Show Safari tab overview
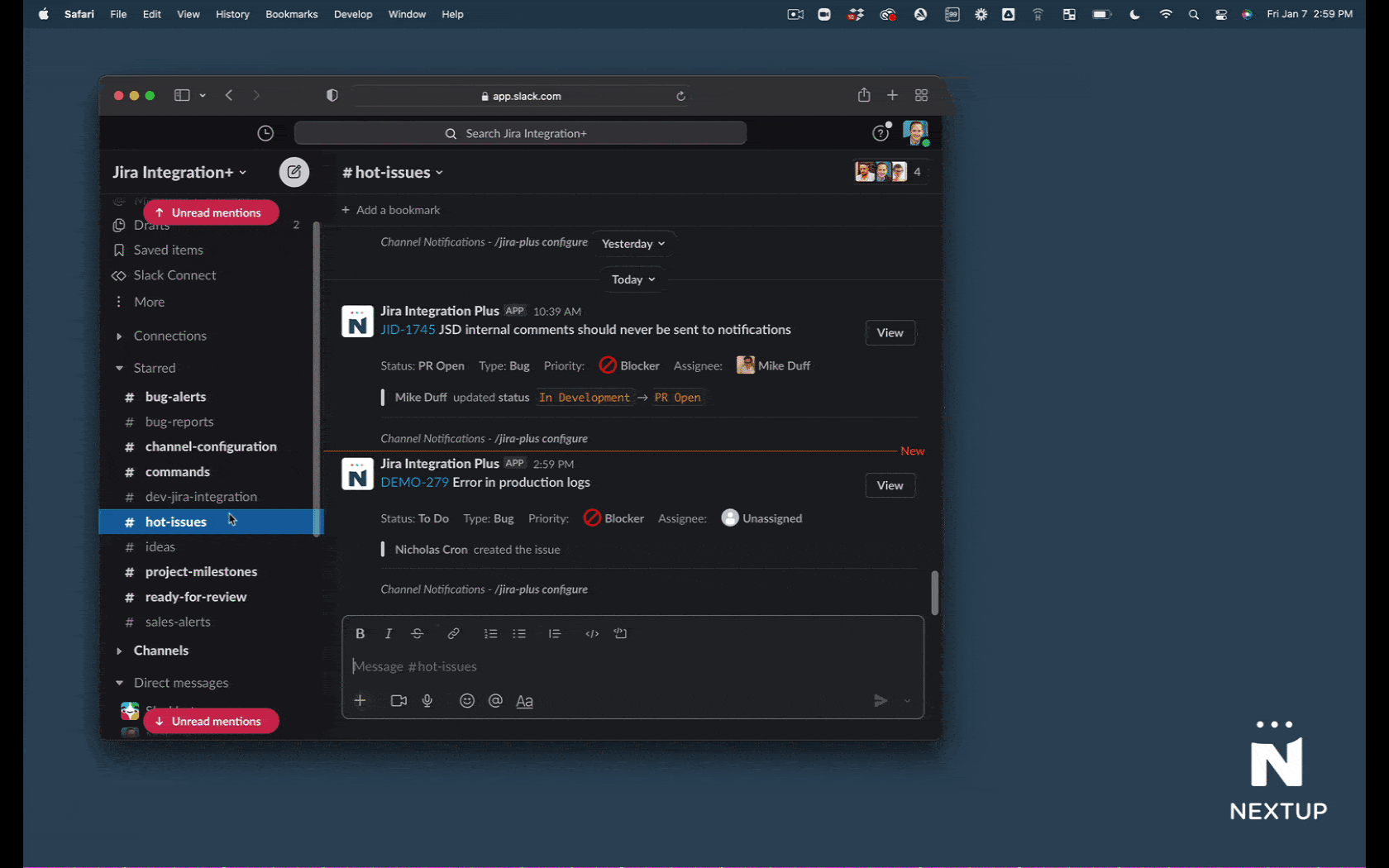Image resolution: width=1389 pixels, height=868 pixels. (921, 95)
